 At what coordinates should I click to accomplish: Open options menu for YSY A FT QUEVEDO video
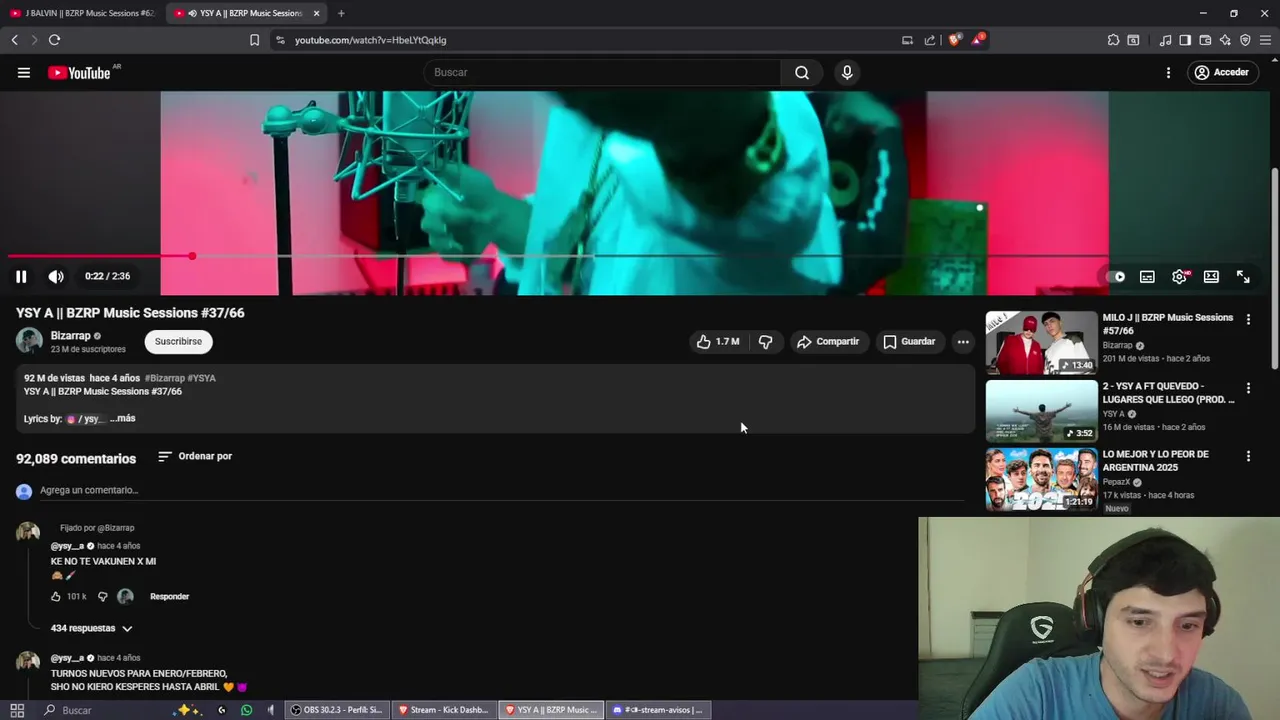[1248, 387]
